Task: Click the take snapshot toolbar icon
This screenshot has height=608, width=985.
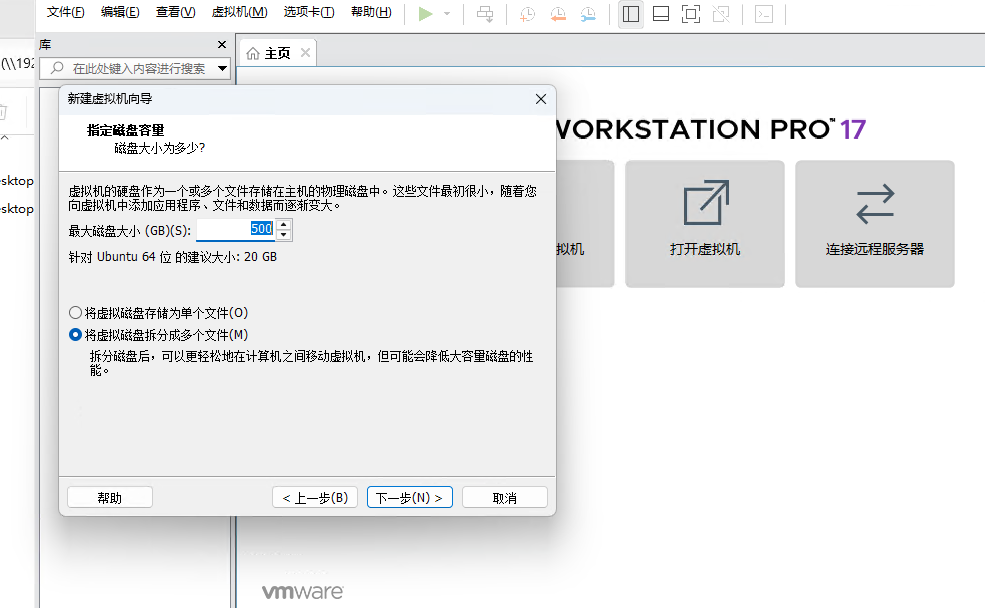Action: point(528,14)
